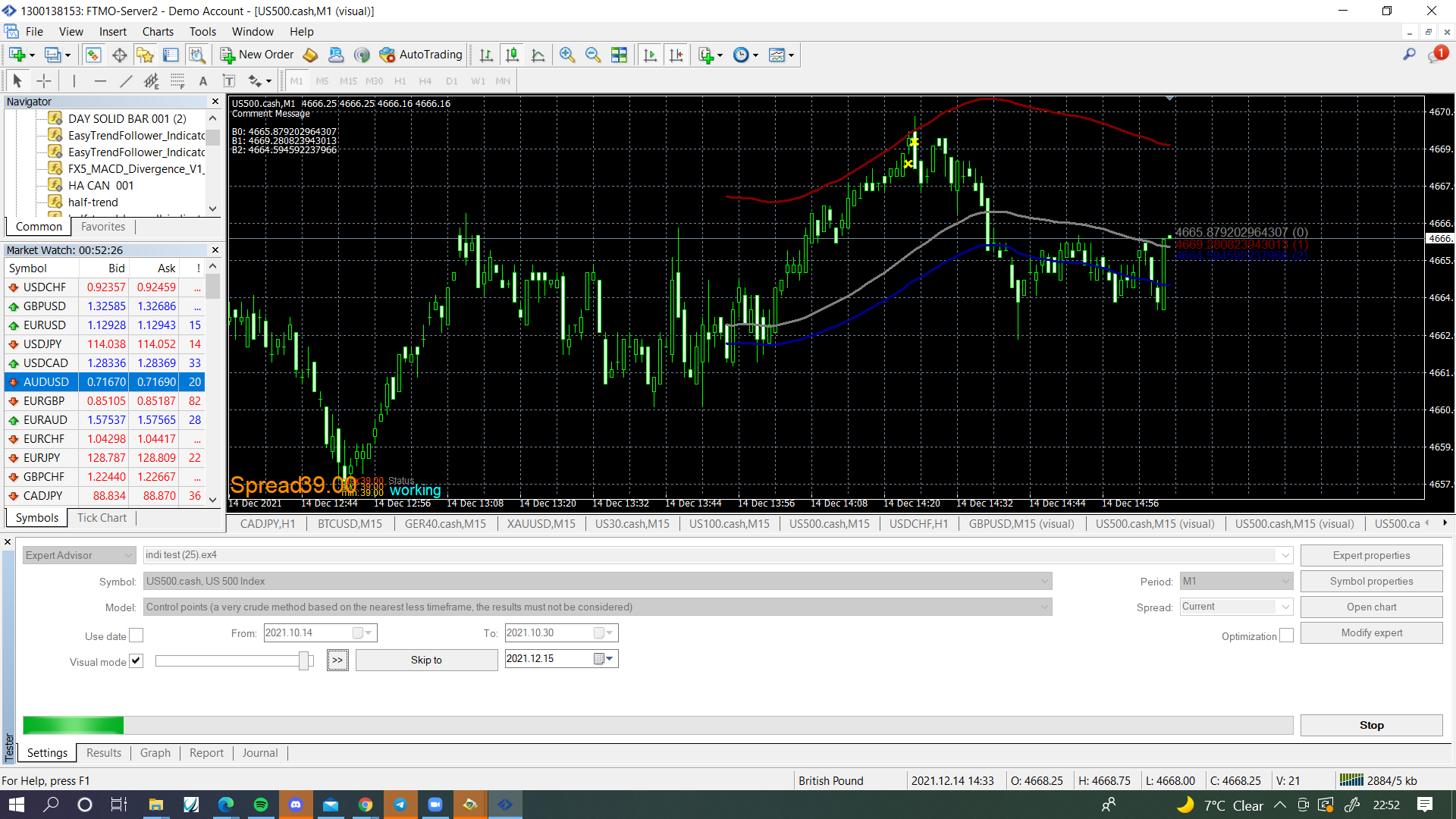Select the horizontal line drawing tool
The image size is (1456, 819).
100,81
